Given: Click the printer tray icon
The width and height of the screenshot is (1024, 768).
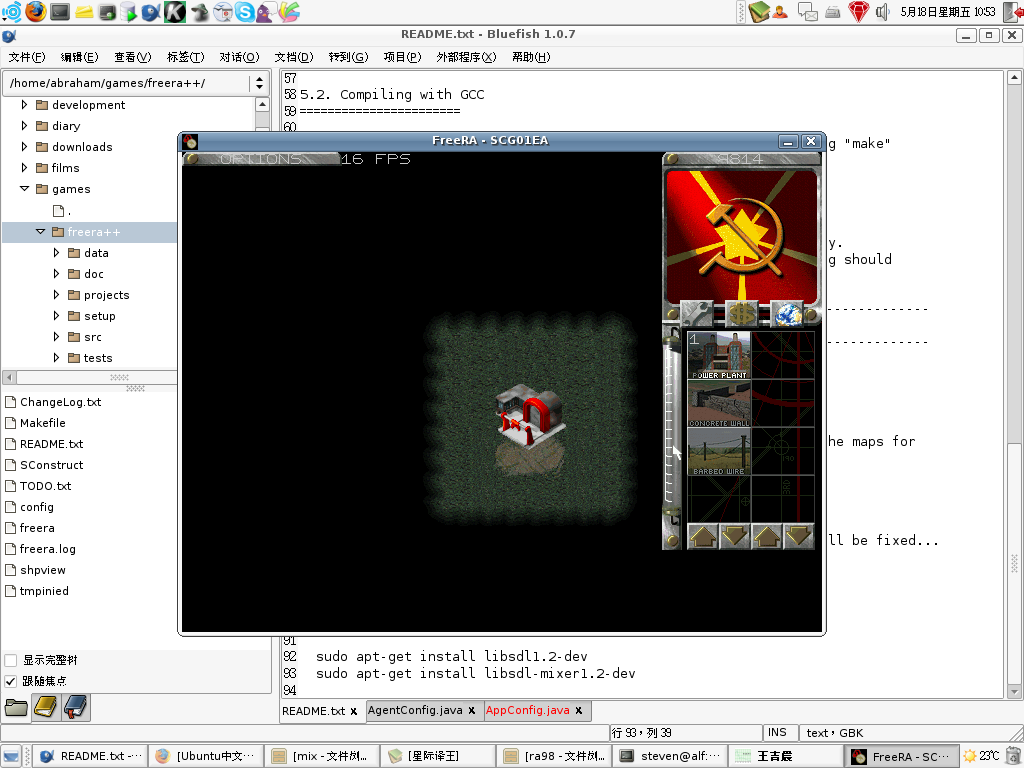Looking at the screenshot, I should pos(833,12).
